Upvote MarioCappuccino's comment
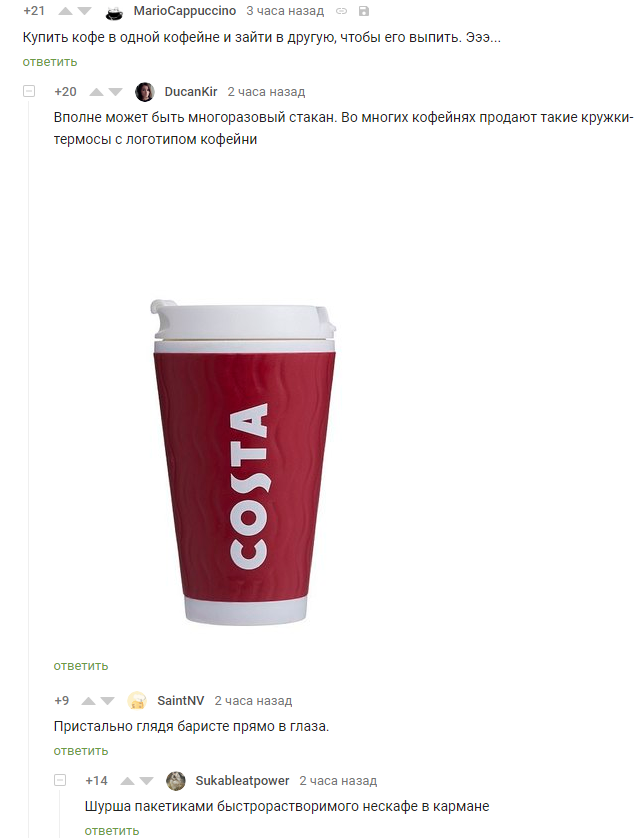The image size is (640, 838). point(65,11)
